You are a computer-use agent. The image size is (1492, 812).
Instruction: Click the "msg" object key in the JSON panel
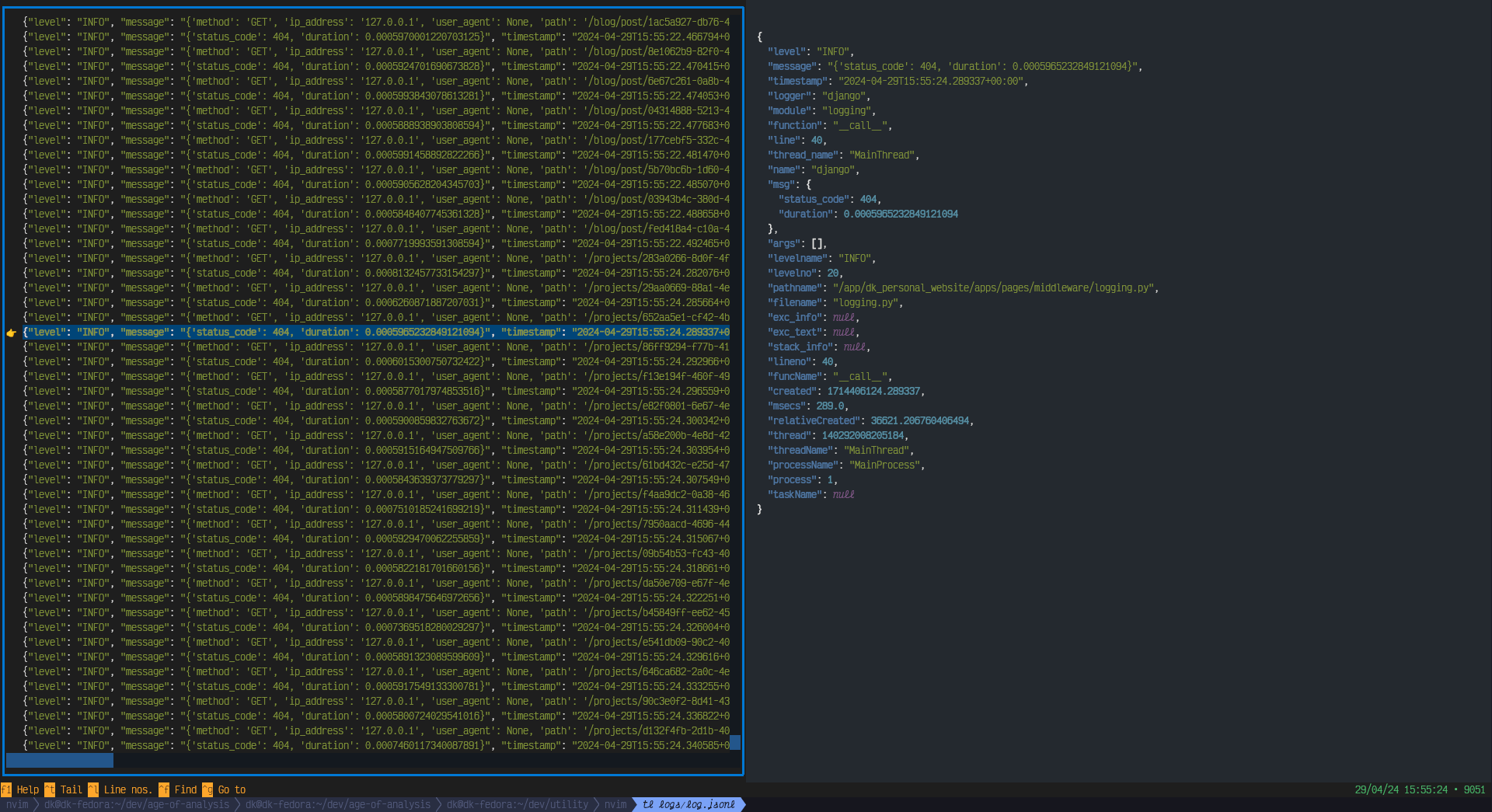click(783, 184)
